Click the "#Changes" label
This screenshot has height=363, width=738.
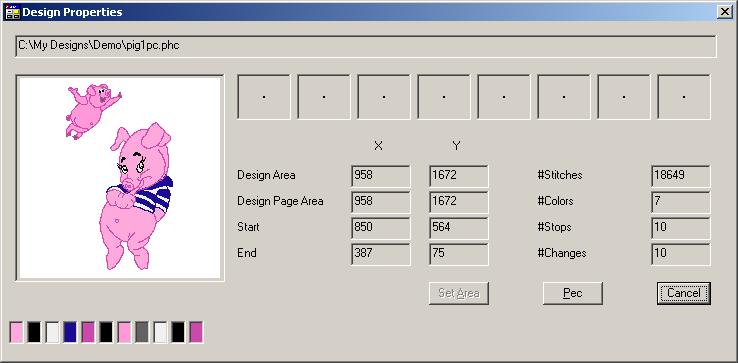click(x=562, y=253)
